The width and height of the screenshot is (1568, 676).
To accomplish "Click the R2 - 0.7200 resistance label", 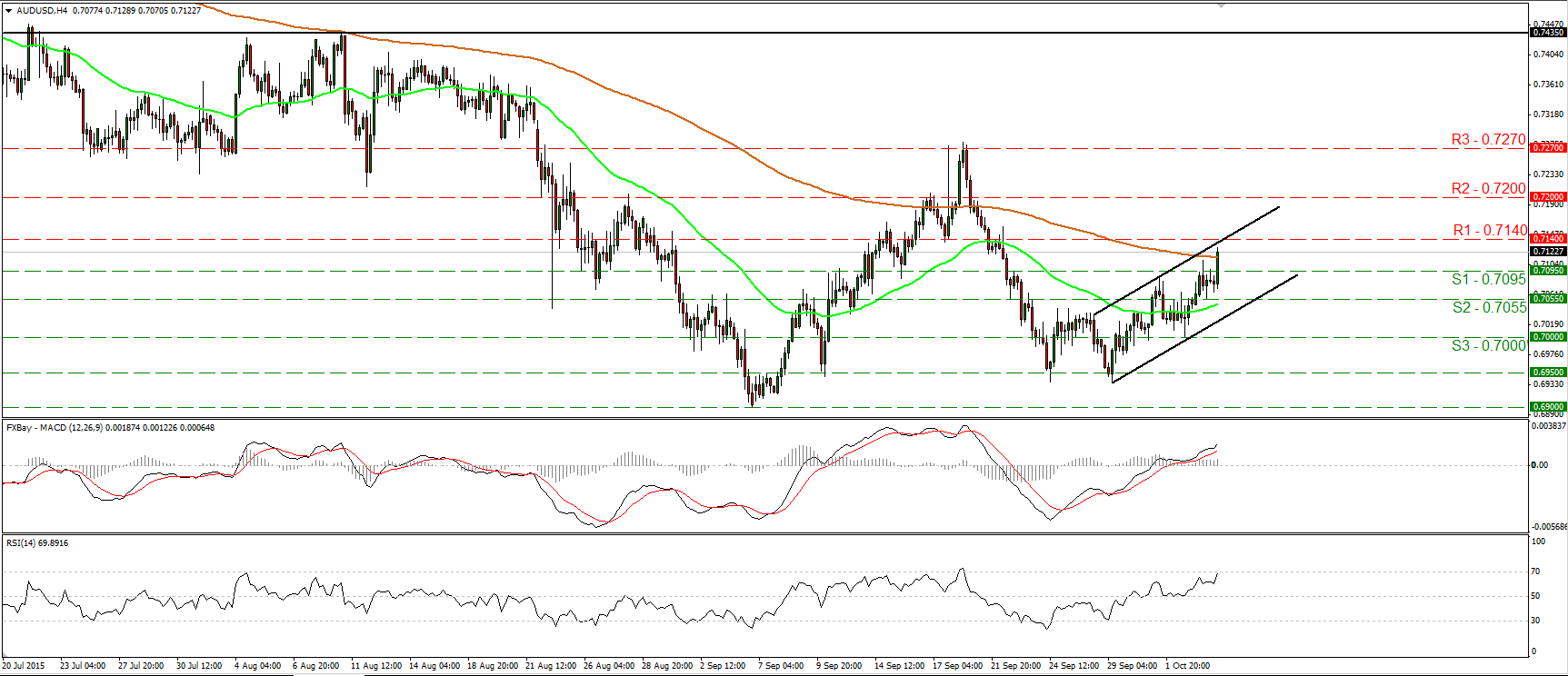I will tap(1488, 188).
